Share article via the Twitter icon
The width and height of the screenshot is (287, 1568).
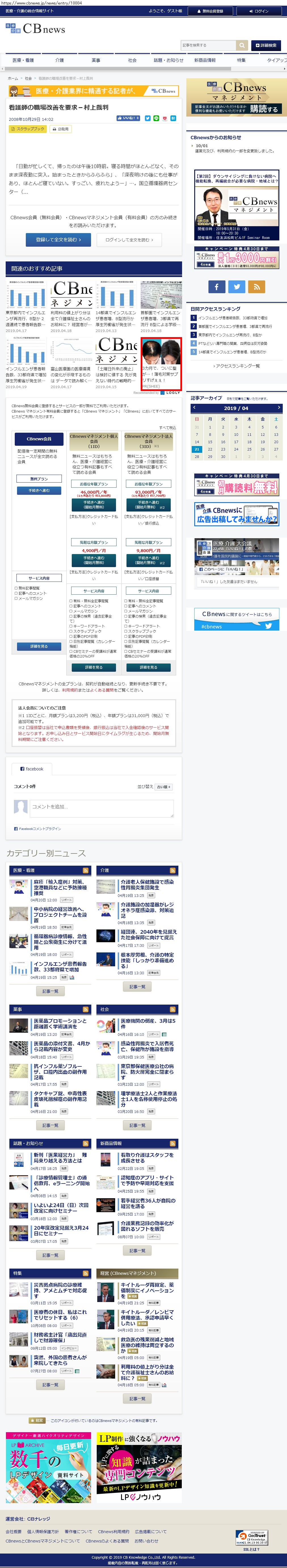[x=147, y=118]
